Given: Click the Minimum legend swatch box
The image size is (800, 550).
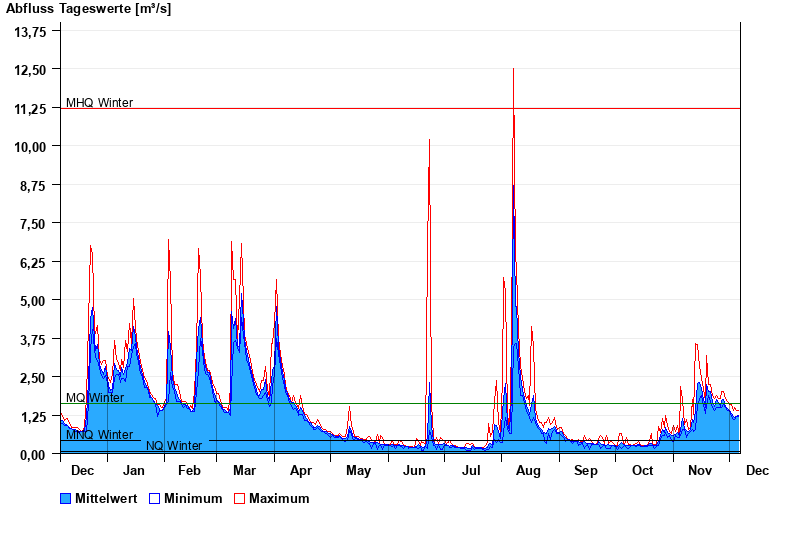Looking at the screenshot, I should 155,498.
